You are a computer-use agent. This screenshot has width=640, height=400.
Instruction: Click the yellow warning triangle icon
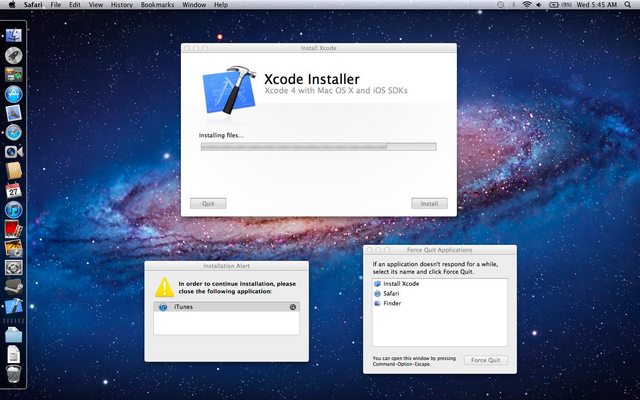pos(164,287)
